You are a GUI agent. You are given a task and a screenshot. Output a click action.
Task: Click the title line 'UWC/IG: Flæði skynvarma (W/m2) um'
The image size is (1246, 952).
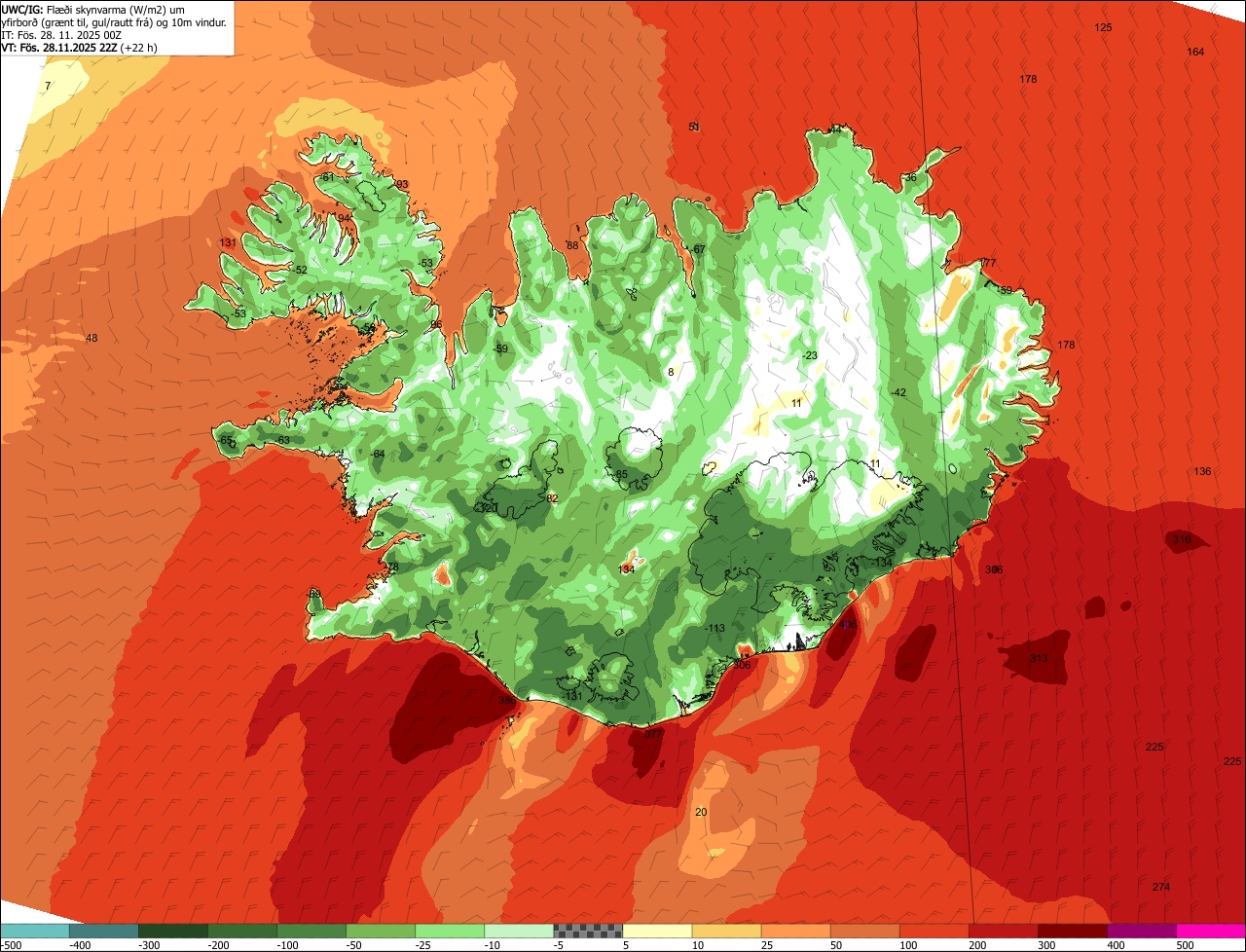tap(92, 9)
